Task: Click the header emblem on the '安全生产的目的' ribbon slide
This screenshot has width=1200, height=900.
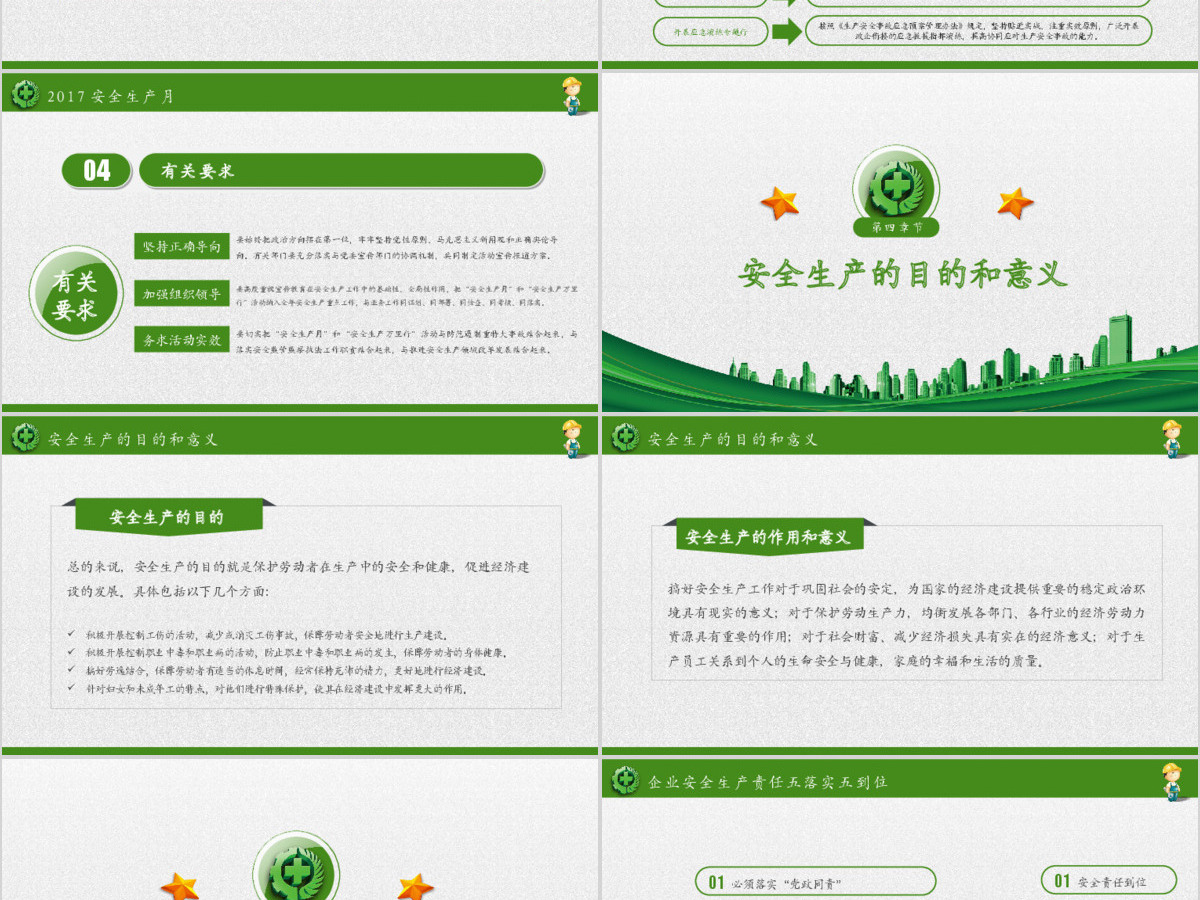Action: click(x=24, y=438)
